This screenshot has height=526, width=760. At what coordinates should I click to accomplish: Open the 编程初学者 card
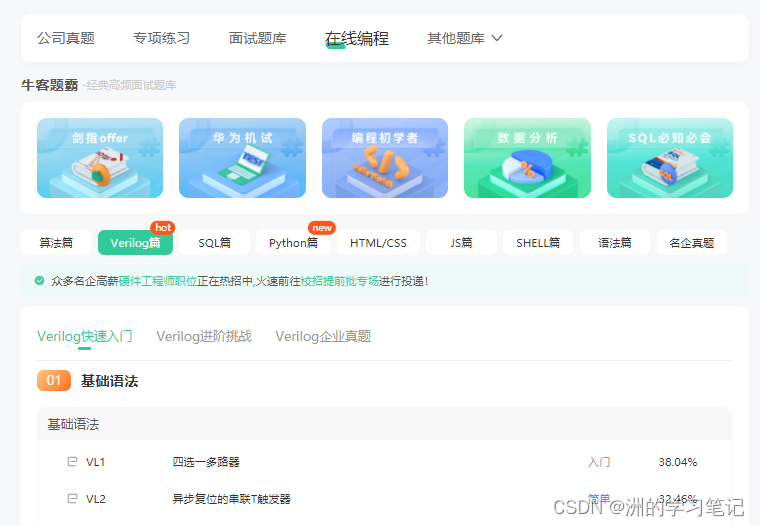tap(385, 158)
